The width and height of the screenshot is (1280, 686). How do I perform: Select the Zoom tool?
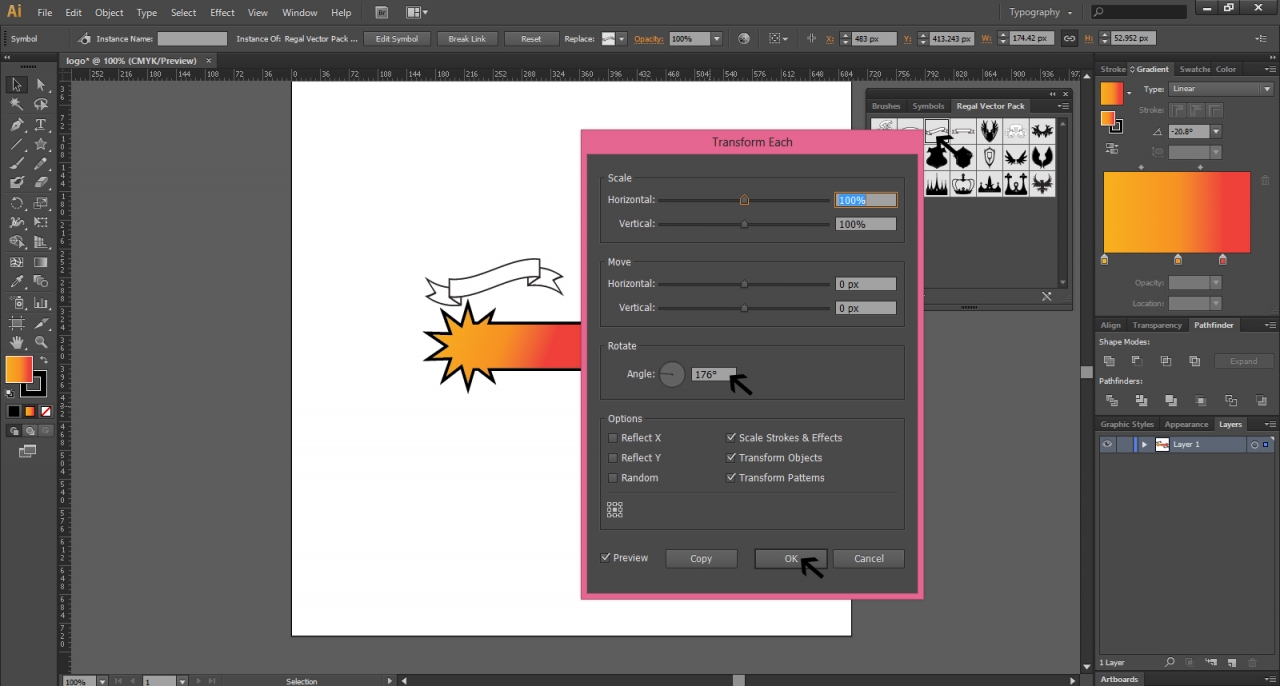pos(41,342)
